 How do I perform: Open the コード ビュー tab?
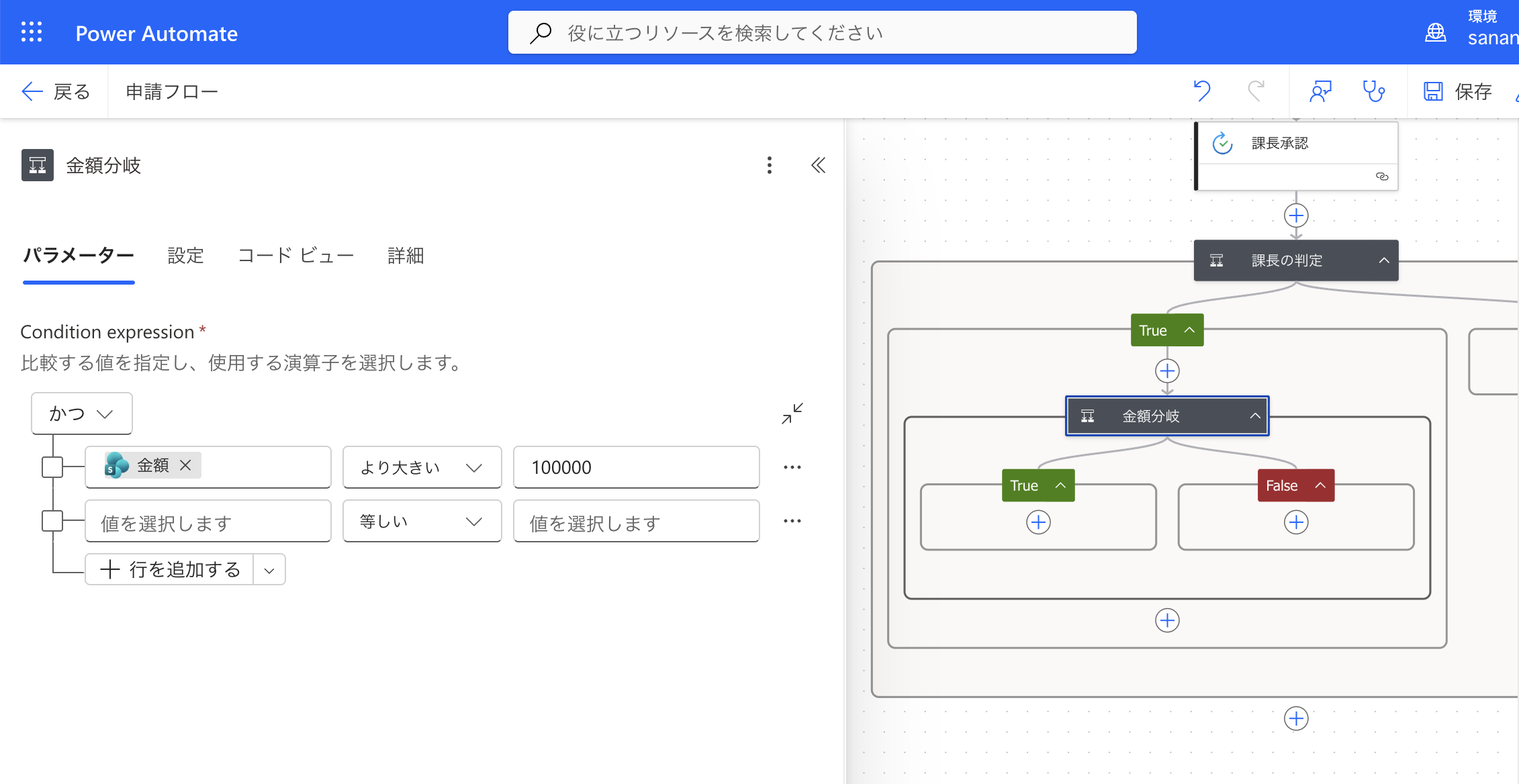295,256
